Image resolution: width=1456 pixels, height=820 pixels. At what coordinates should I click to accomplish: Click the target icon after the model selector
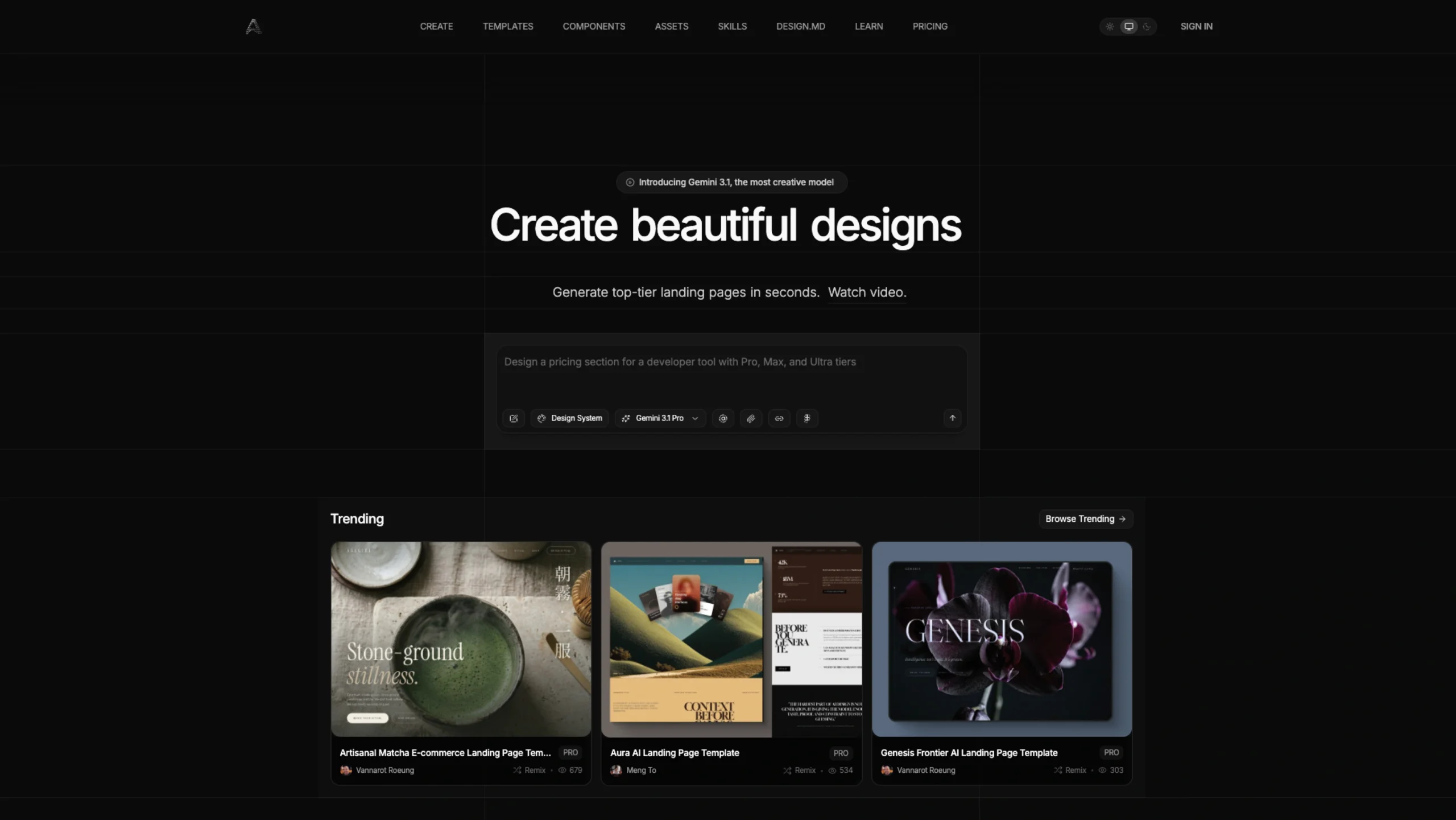click(723, 418)
